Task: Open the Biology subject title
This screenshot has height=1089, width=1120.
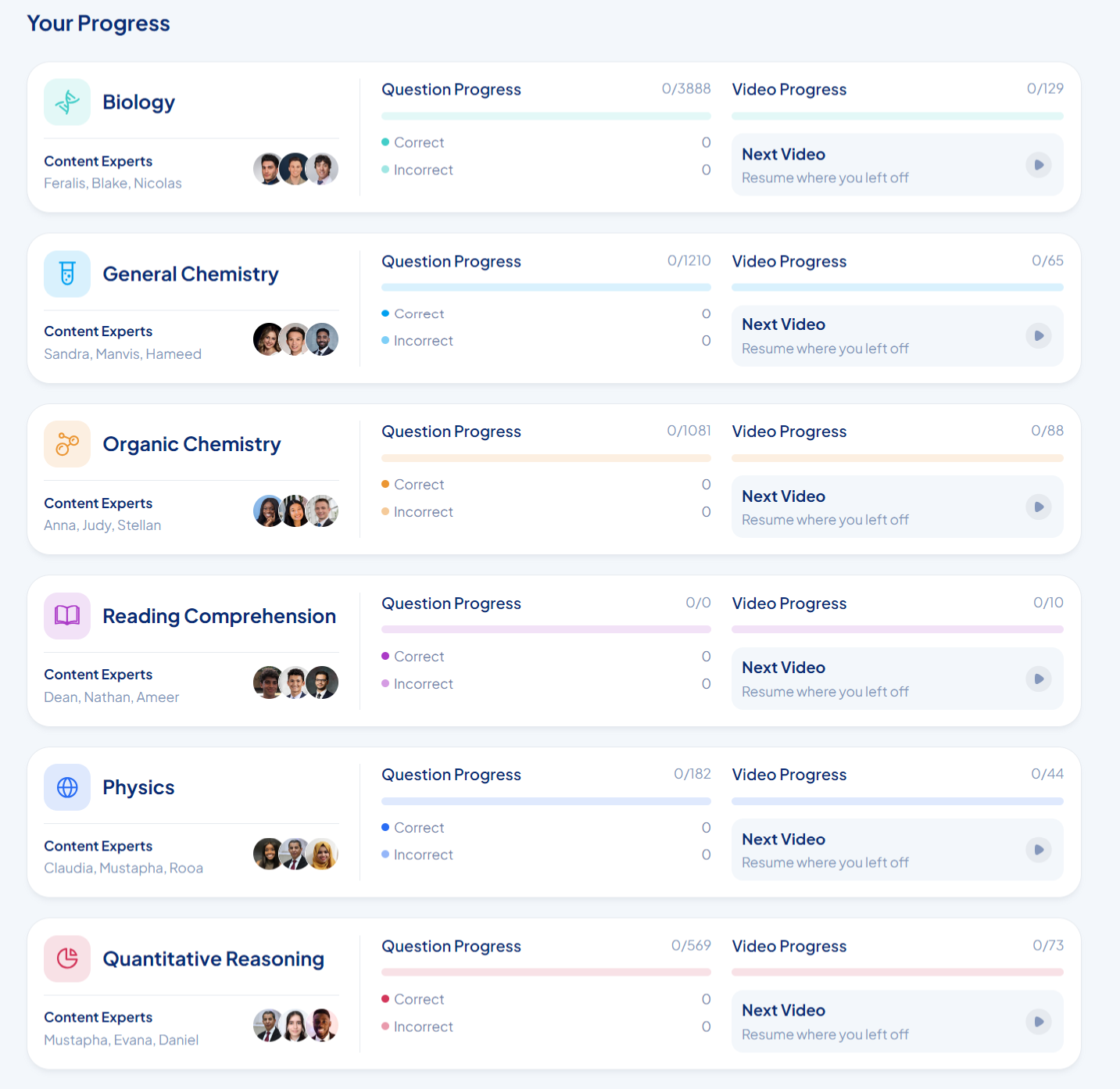Action: pyautogui.click(x=139, y=102)
